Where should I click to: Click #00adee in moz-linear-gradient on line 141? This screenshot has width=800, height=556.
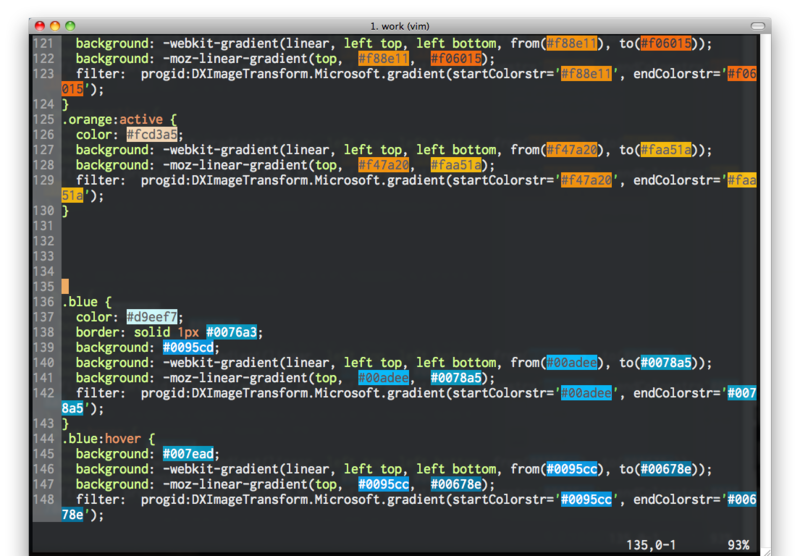tap(384, 378)
